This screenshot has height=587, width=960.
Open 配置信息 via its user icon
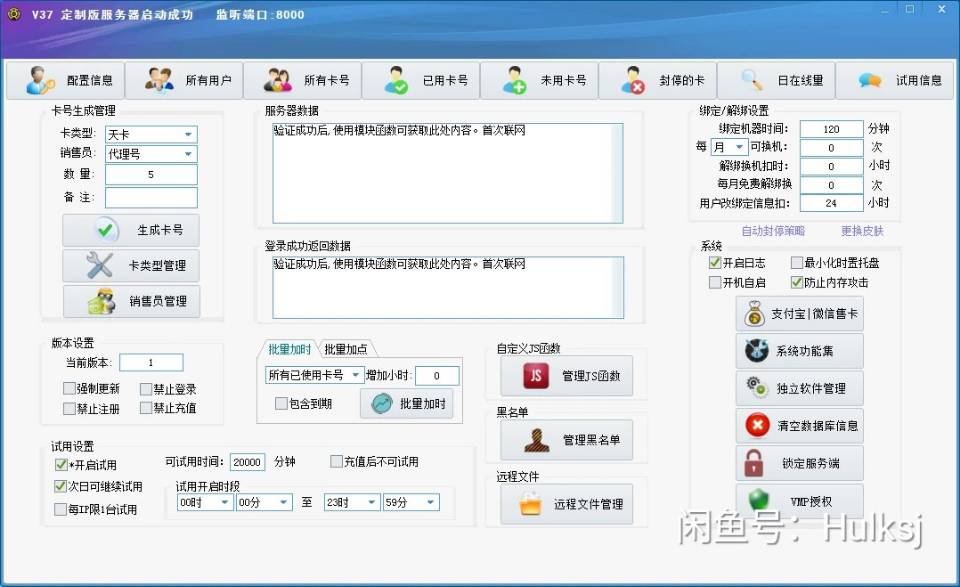click(40, 80)
